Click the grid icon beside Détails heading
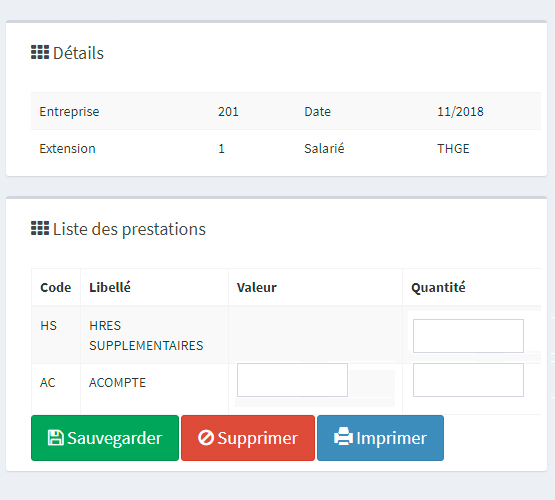This screenshot has width=555, height=500. (40, 52)
